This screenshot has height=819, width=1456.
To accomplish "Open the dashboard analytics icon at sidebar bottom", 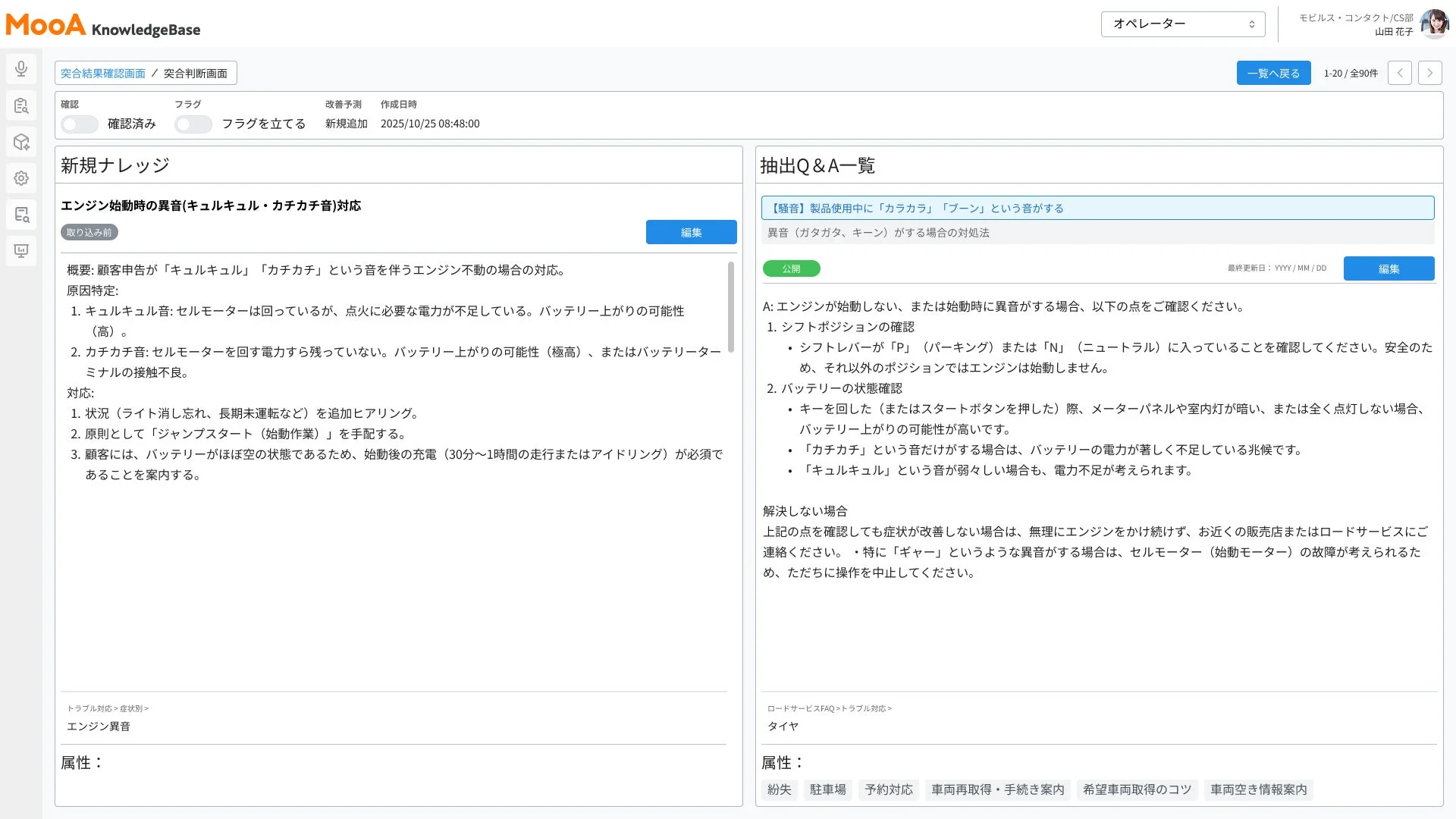I will [x=20, y=250].
